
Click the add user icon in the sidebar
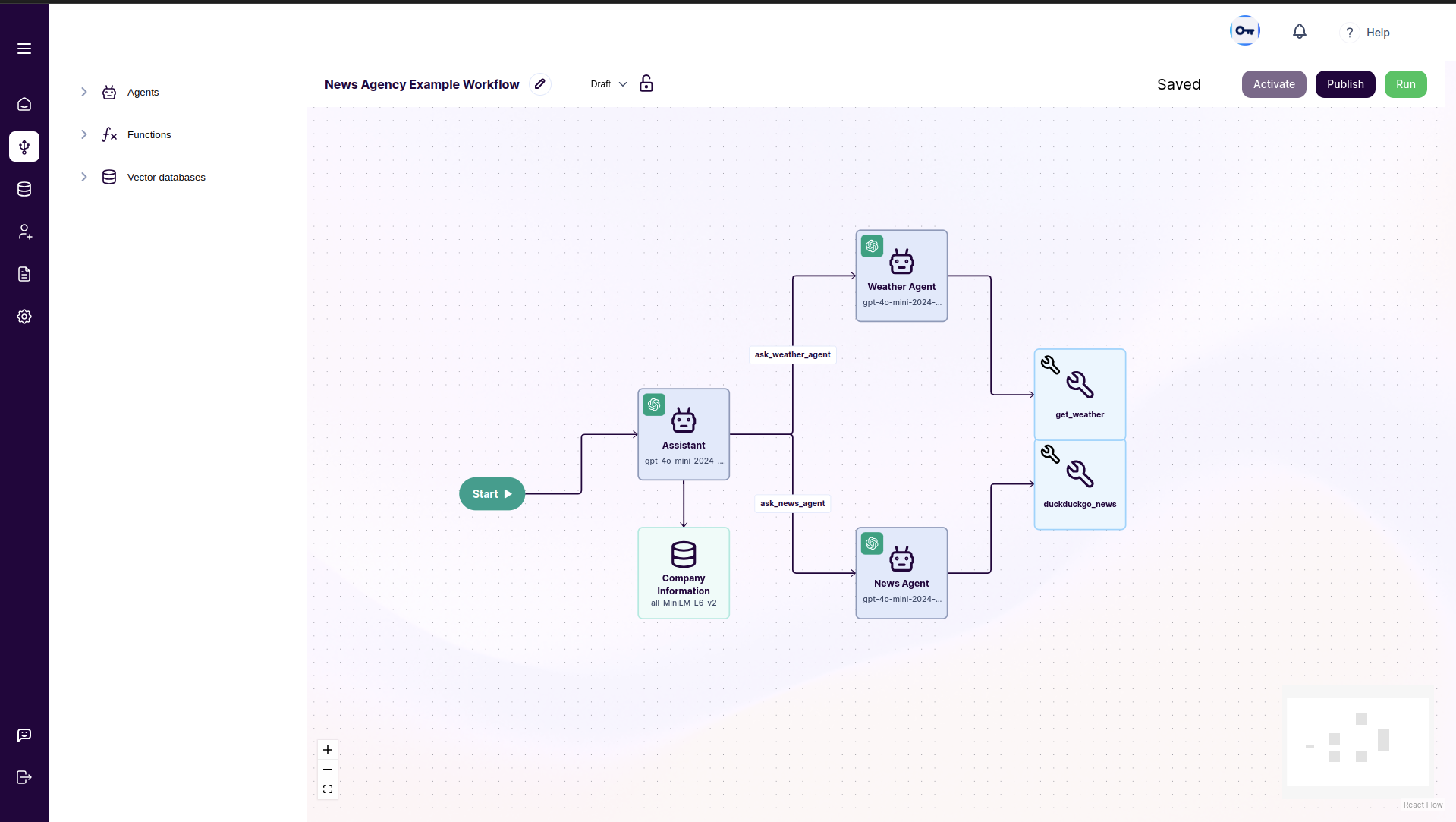[24, 231]
